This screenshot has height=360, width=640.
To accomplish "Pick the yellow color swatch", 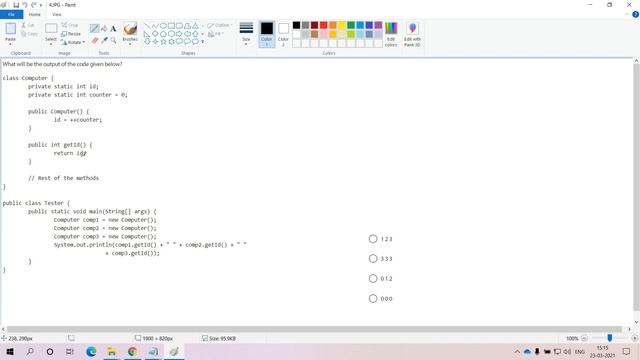I will (x=342, y=25).
